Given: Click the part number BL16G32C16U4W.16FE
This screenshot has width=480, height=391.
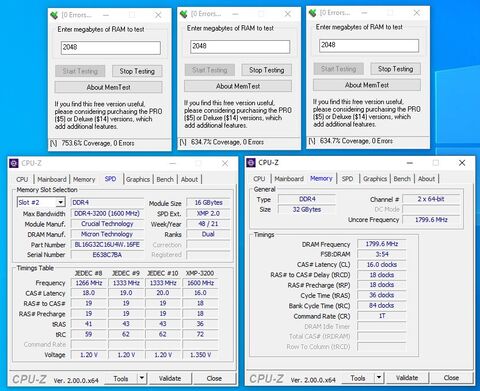Looking at the screenshot, I should pos(107,245).
